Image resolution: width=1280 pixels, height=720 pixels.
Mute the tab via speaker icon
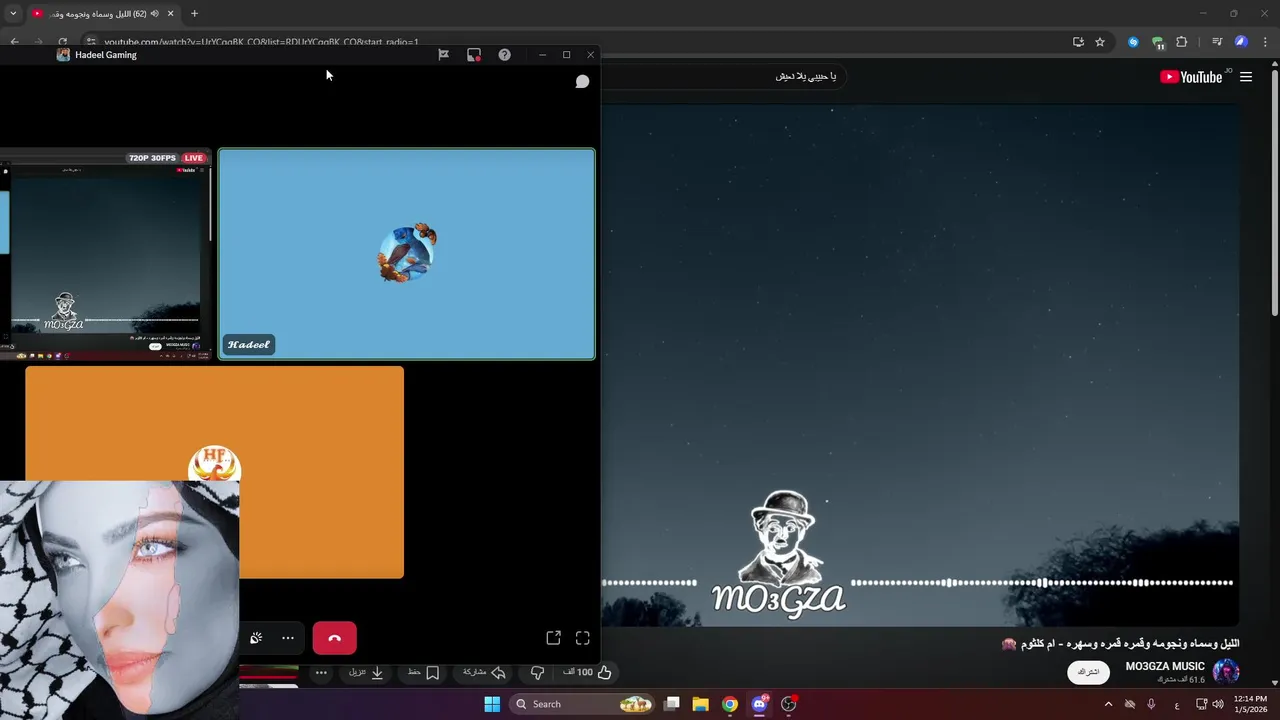pos(155,14)
